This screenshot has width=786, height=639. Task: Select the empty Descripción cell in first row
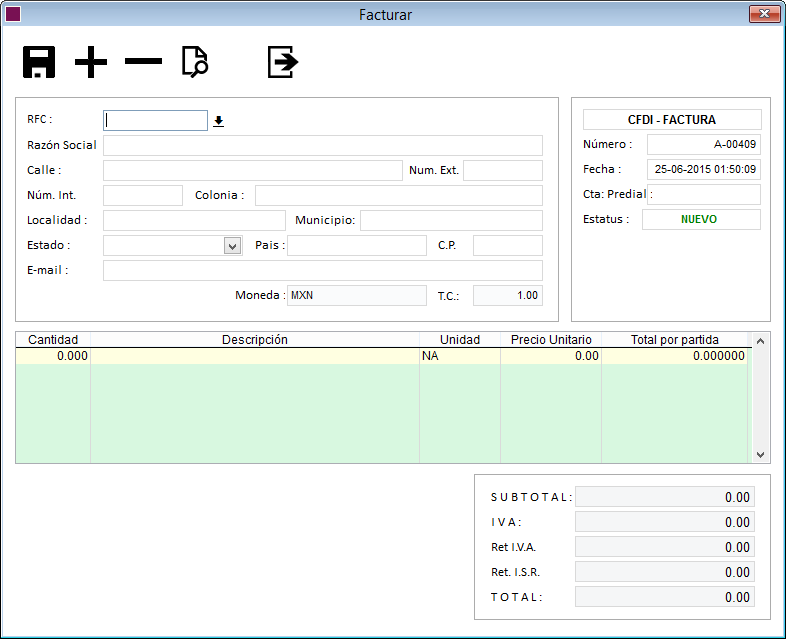(x=255, y=356)
